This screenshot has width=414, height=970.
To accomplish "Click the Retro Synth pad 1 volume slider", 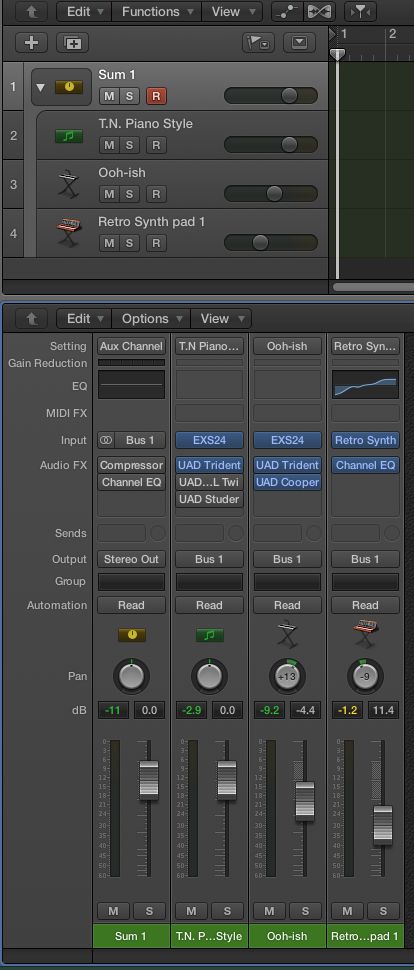I will point(270,242).
